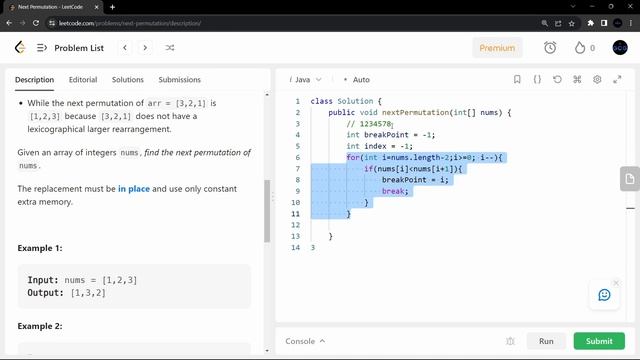Switch to the Submissions tab

pyautogui.click(x=180, y=80)
